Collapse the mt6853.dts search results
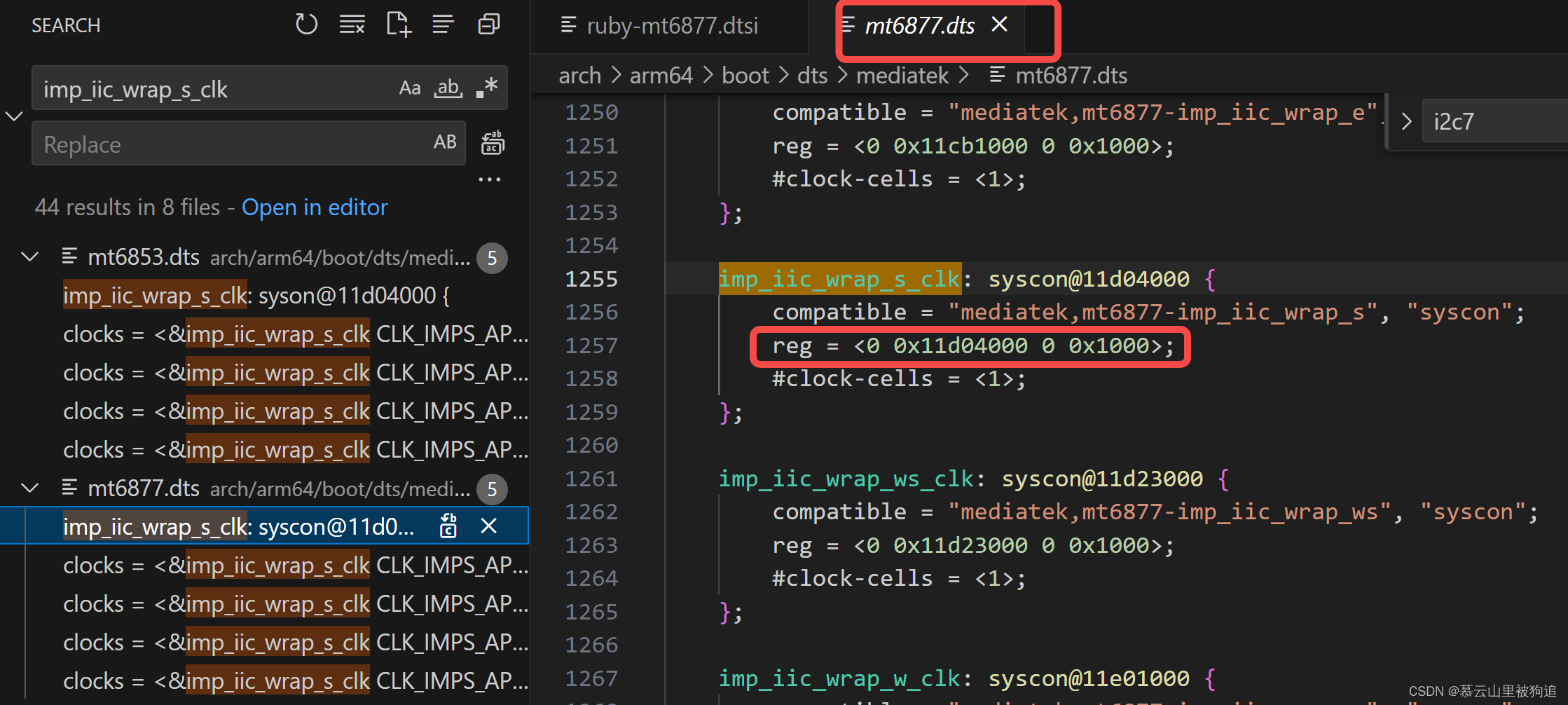Viewport: 1568px width, 705px height. 30,257
